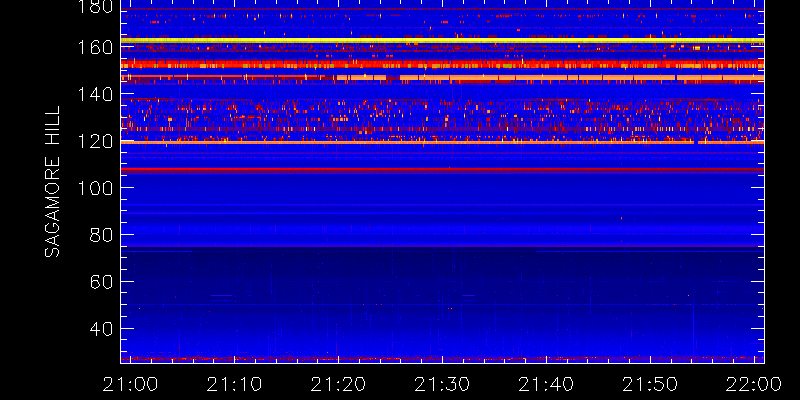The width and height of the screenshot is (800, 400).
Task: Click the 21:30 time axis label
Action: click(442, 384)
